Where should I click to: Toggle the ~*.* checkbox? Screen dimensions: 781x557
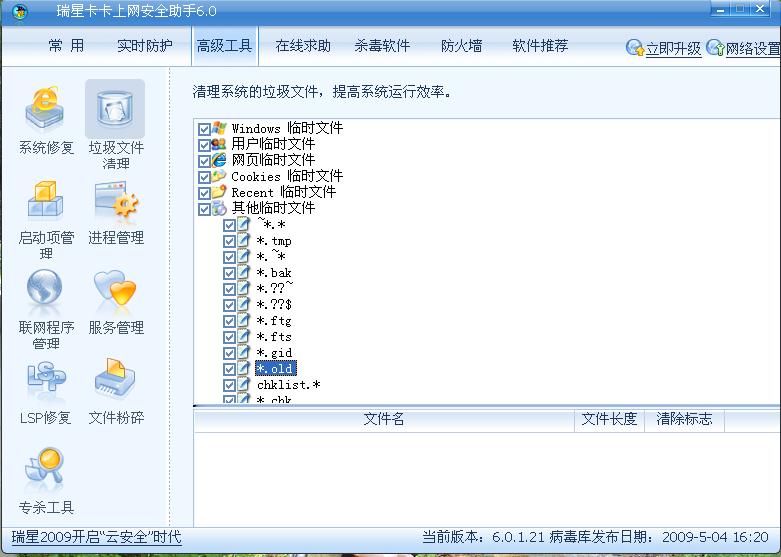coord(229,225)
